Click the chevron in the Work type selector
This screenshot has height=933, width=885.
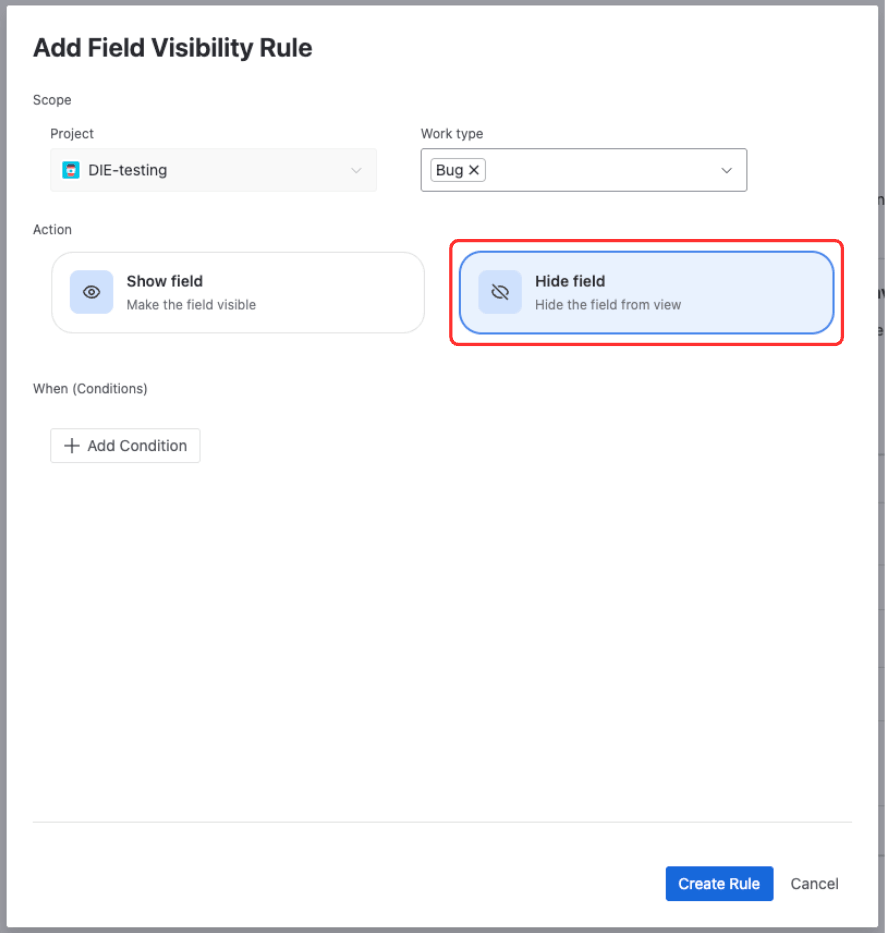pos(727,170)
